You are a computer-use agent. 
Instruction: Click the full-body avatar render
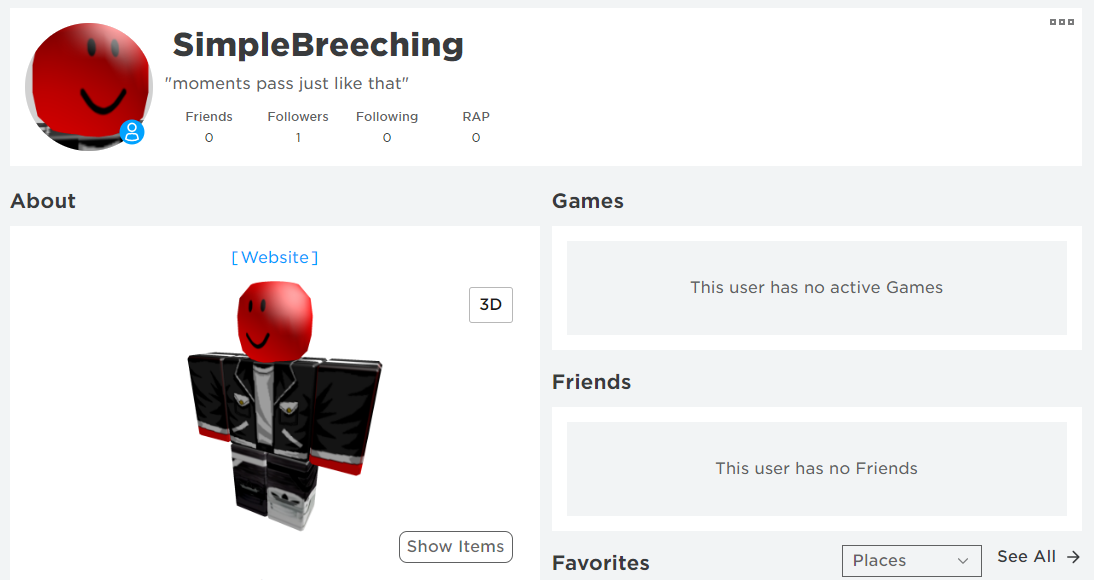(x=285, y=406)
